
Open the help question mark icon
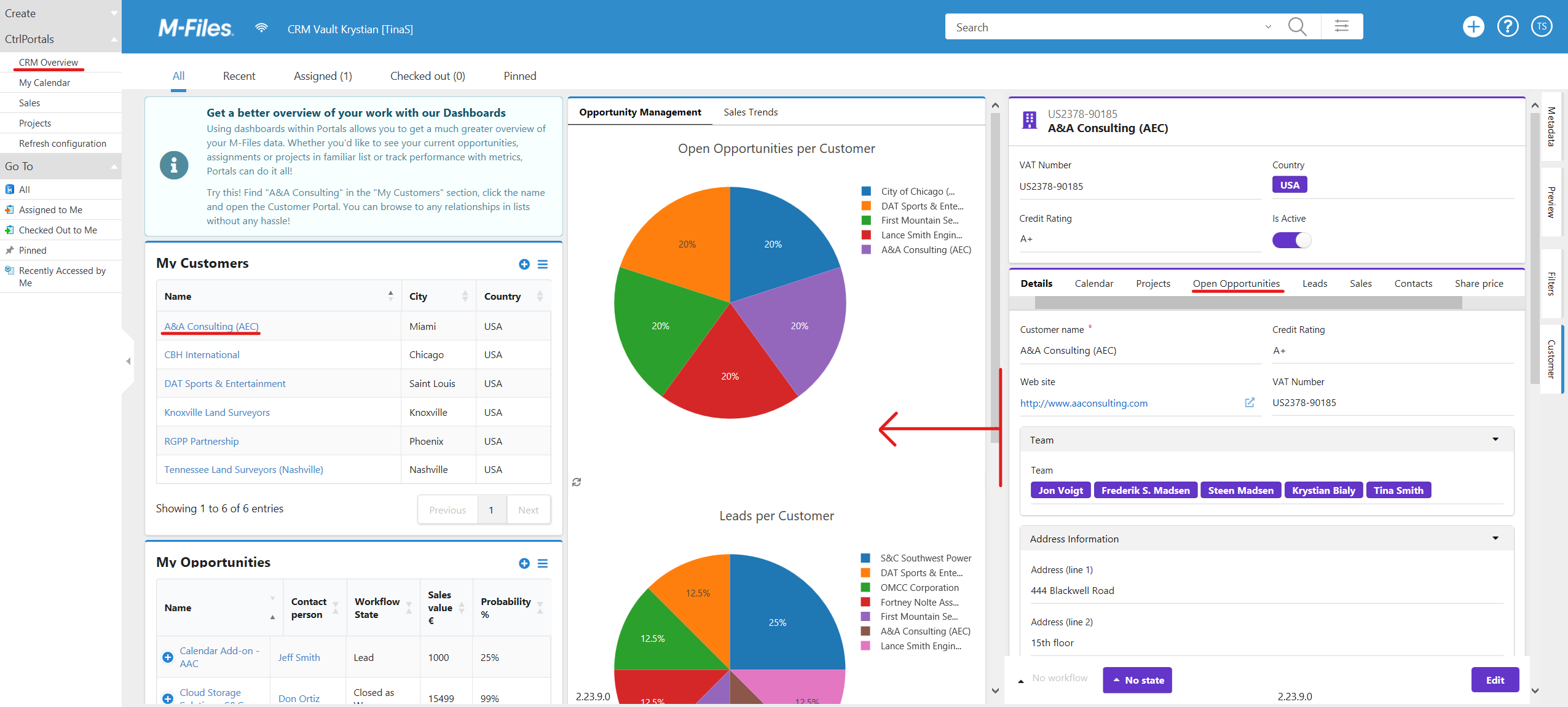pos(1508,26)
